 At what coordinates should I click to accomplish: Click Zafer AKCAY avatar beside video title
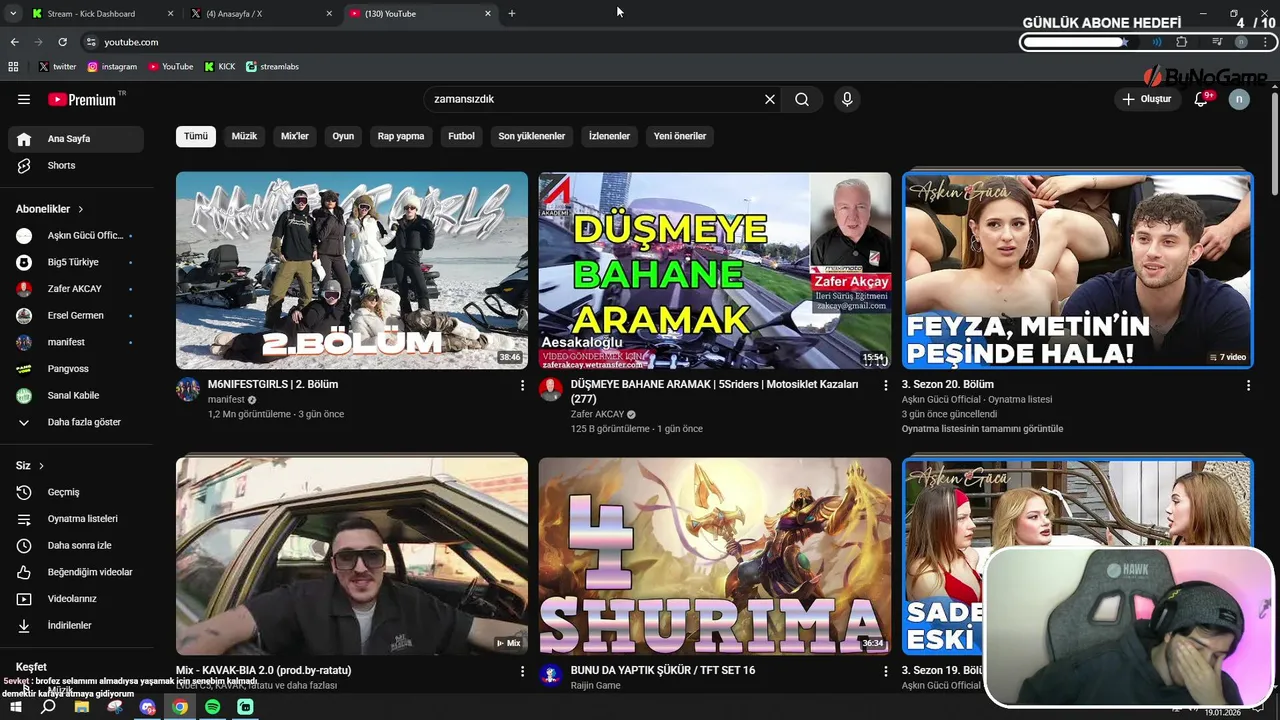pyautogui.click(x=551, y=389)
